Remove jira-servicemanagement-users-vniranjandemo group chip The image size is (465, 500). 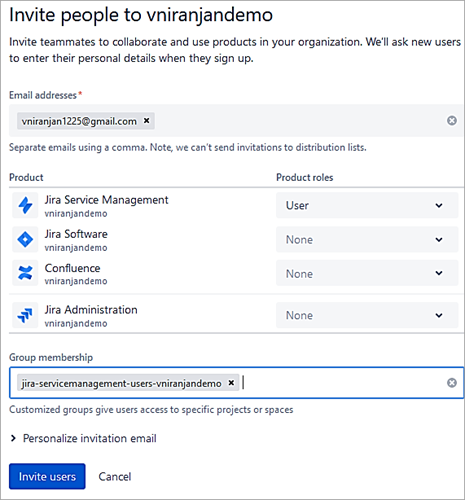pyautogui.click(x=231, y=383)
